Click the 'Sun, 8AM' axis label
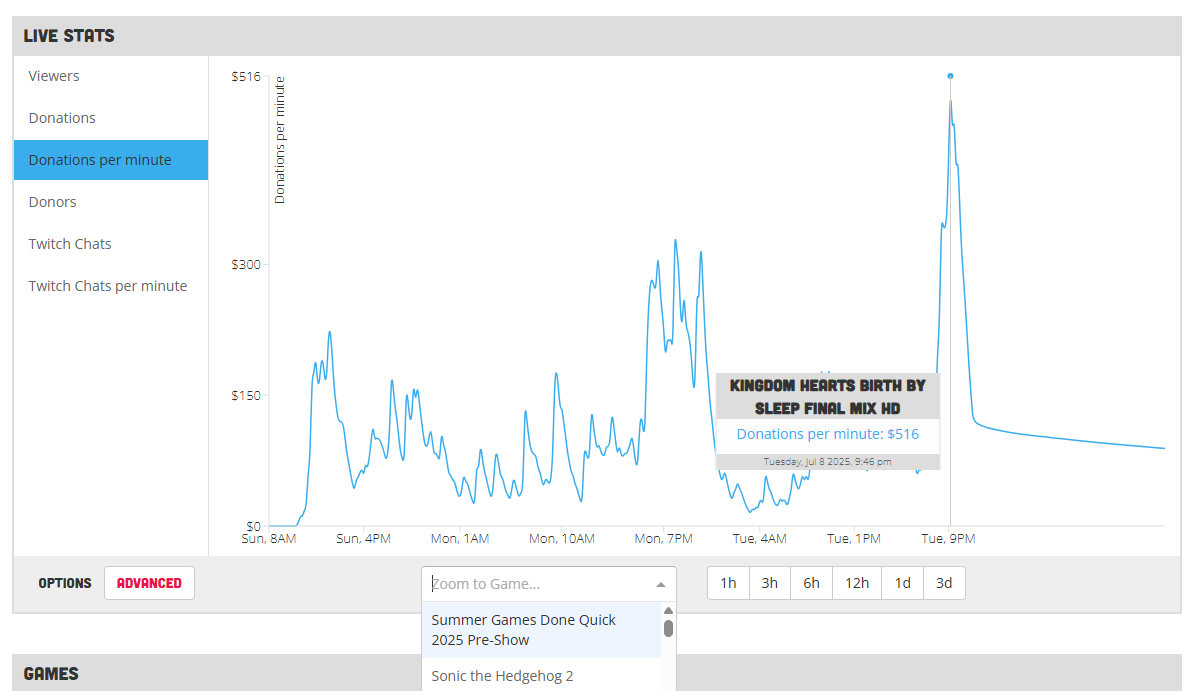Screen dimensions: 1189x691 coord(268,539)
